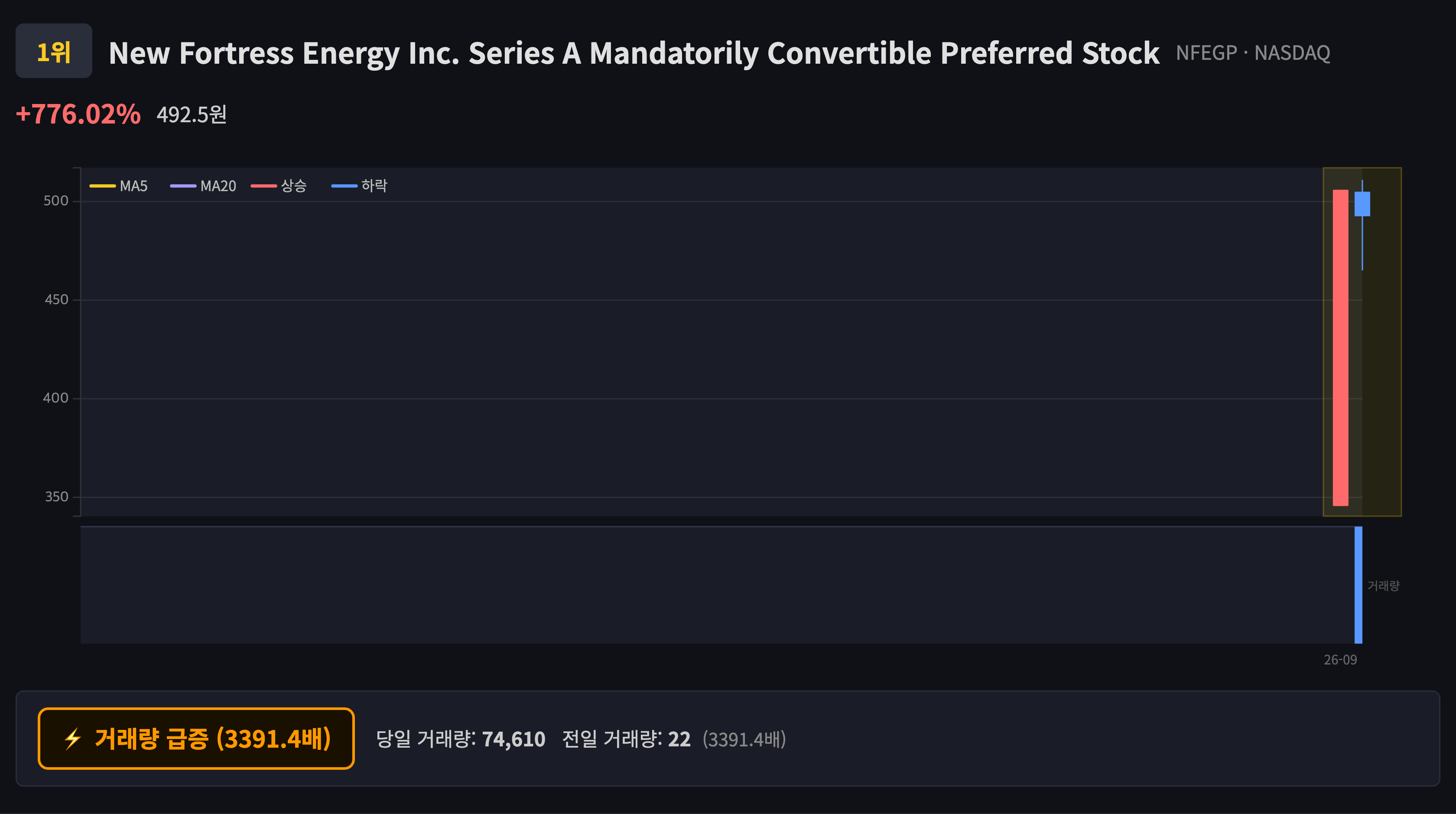Screen dimensions: 1456x814
Task: Click the +776.02% change figure
Action: coord(78,114)
